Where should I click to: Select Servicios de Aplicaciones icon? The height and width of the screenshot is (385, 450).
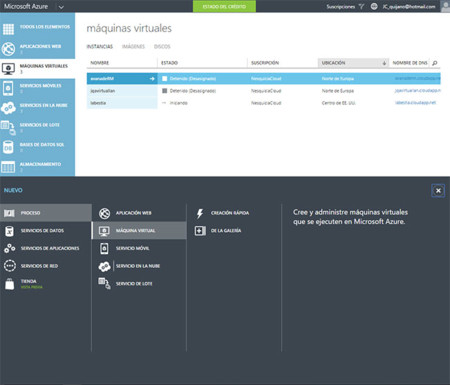point(9,248)
